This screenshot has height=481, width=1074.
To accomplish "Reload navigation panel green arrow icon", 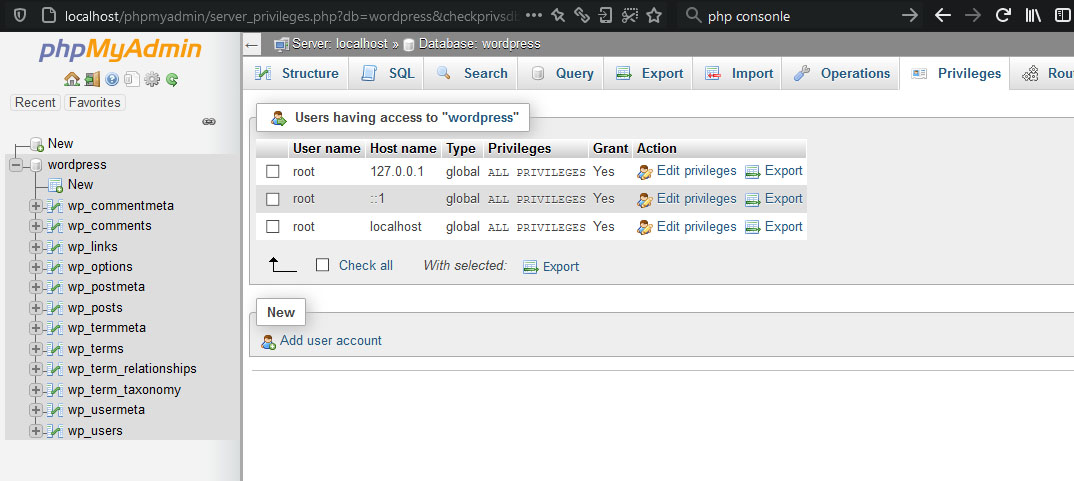I will click(x=172, y=79).
